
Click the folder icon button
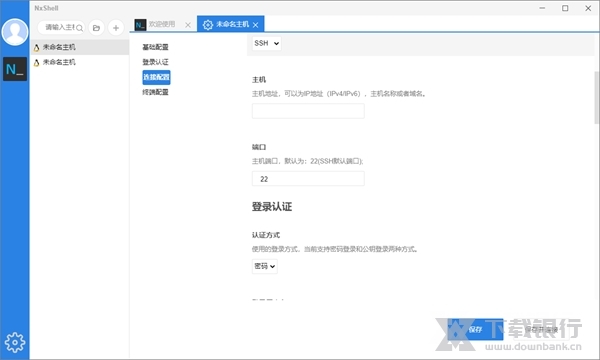pos(96,28)
